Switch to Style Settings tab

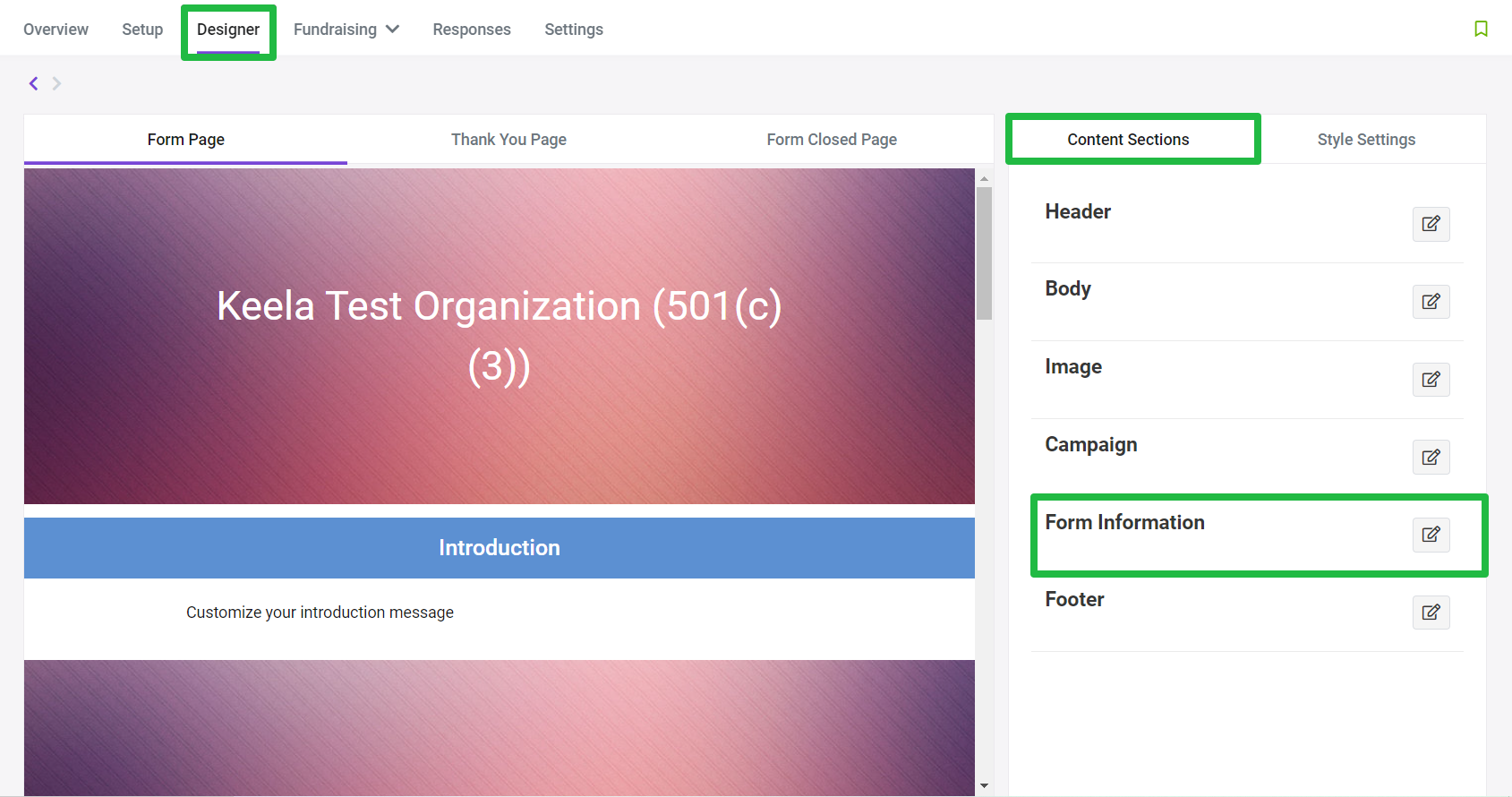pyautogui.click(x=1366, y=140)
